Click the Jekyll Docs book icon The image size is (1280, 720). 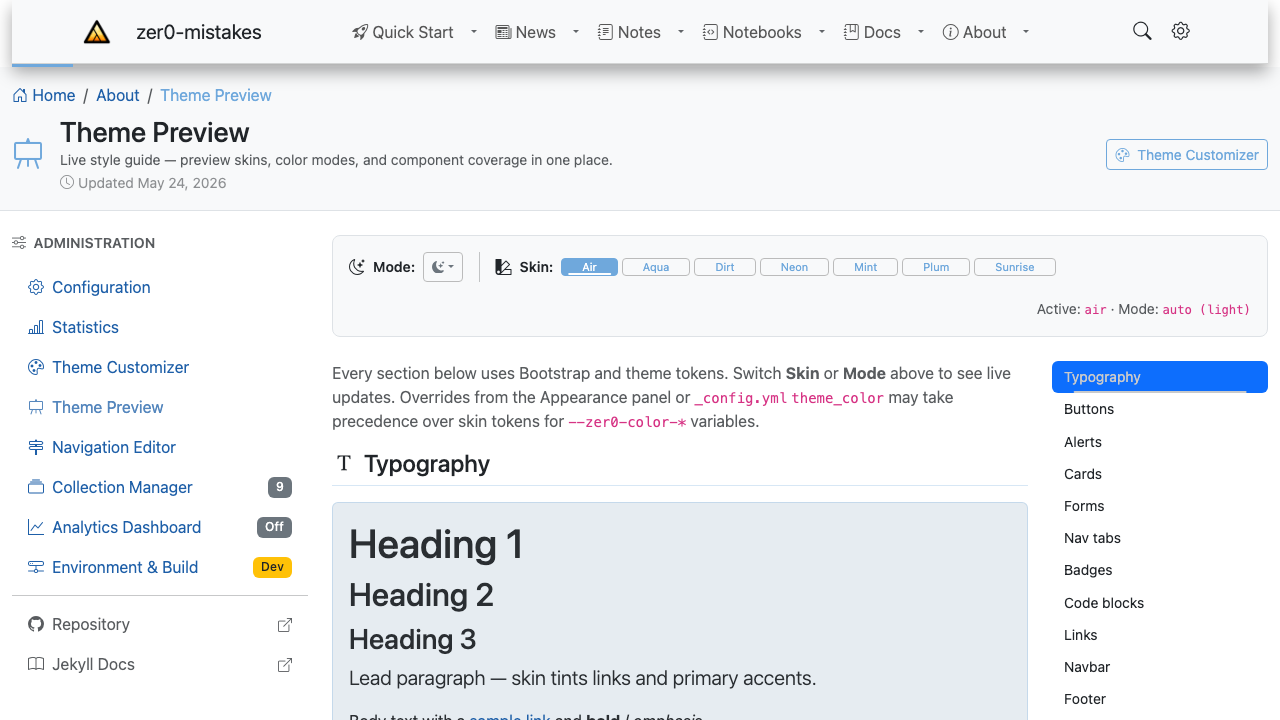tap(36, 664)
